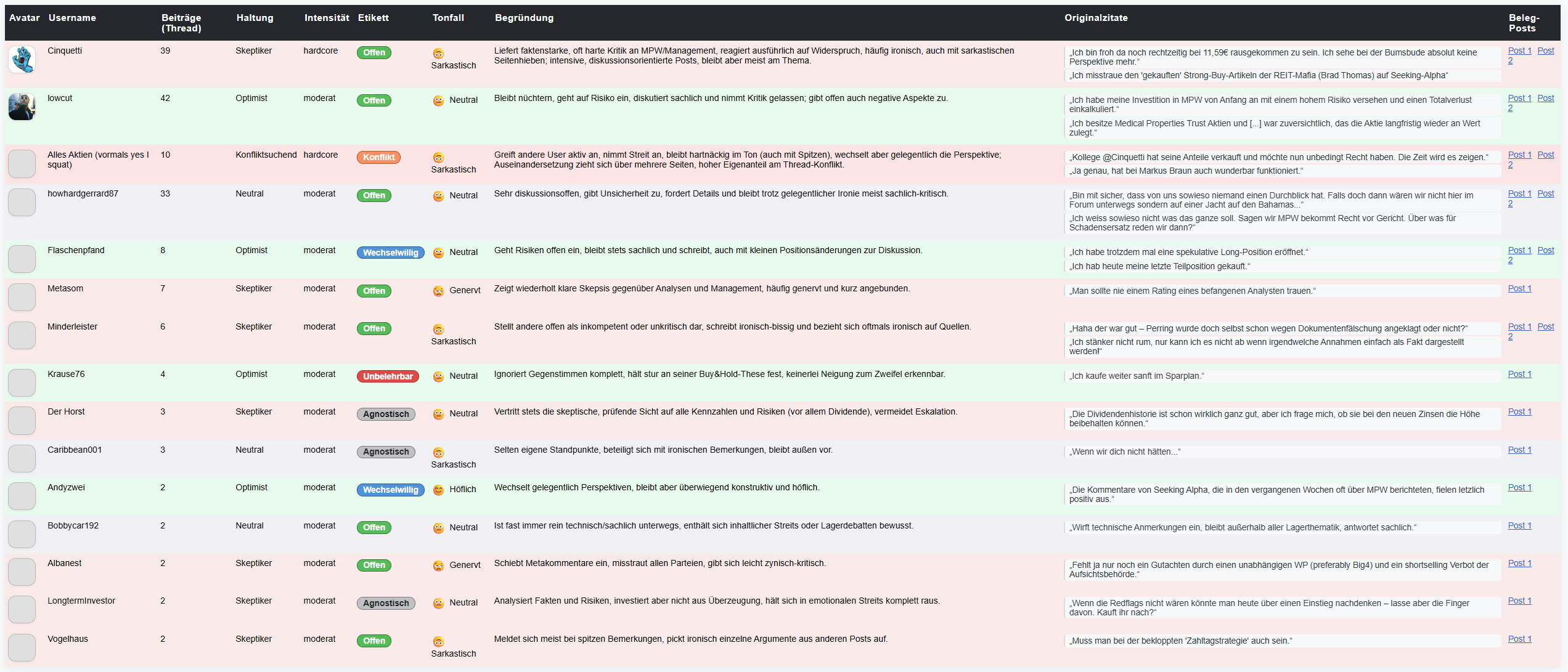This screenshot has height=672, width=1568.
Task: Click the Originalzitate column header
Action: pyautogui.click(x=1096, y=18)
